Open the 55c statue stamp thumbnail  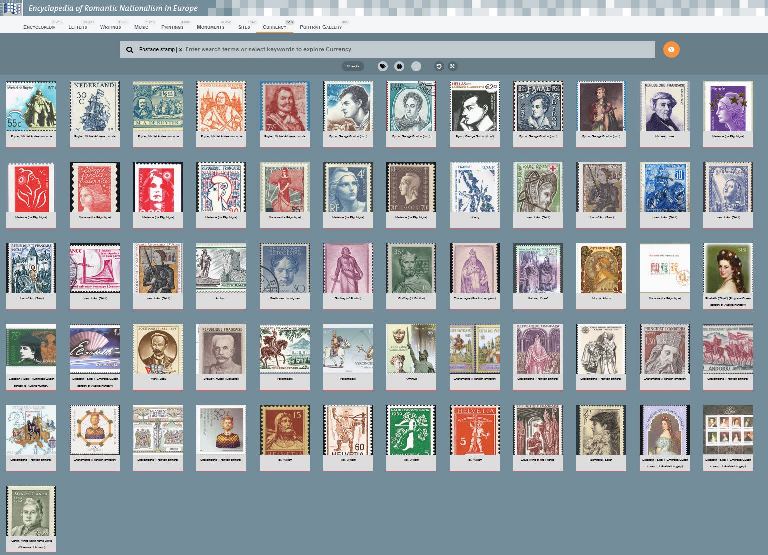(31, 107)
